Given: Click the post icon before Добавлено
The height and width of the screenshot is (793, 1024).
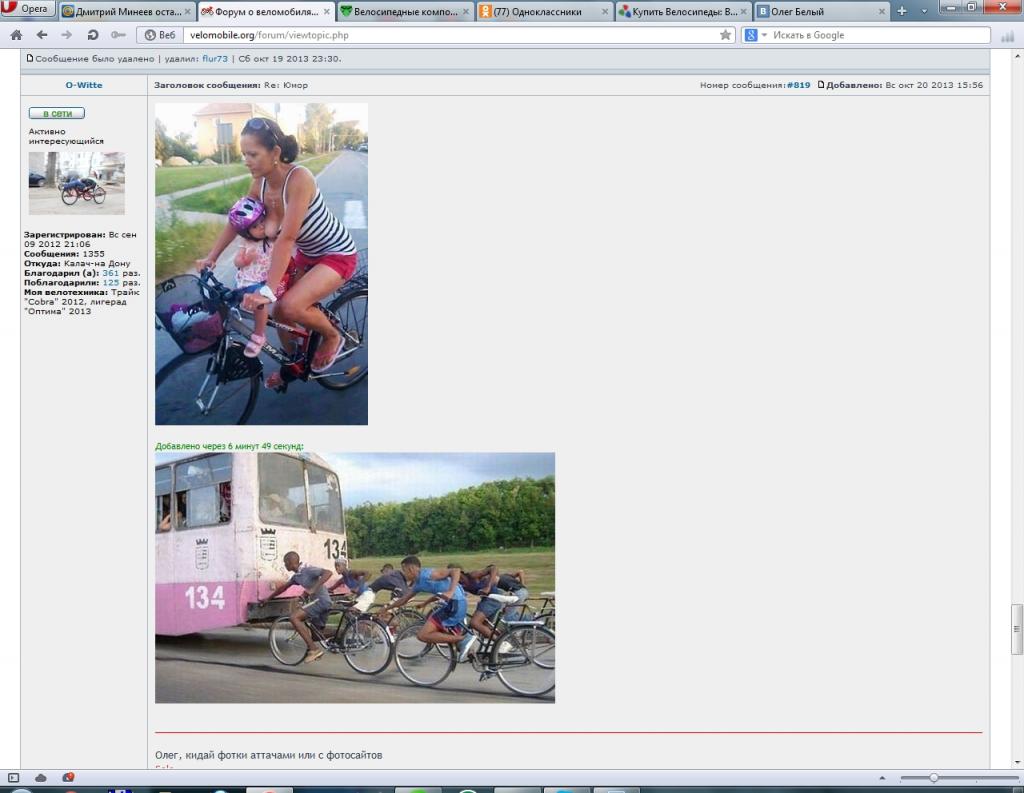Looking at the screenshot, I should (x=821, y=85).
